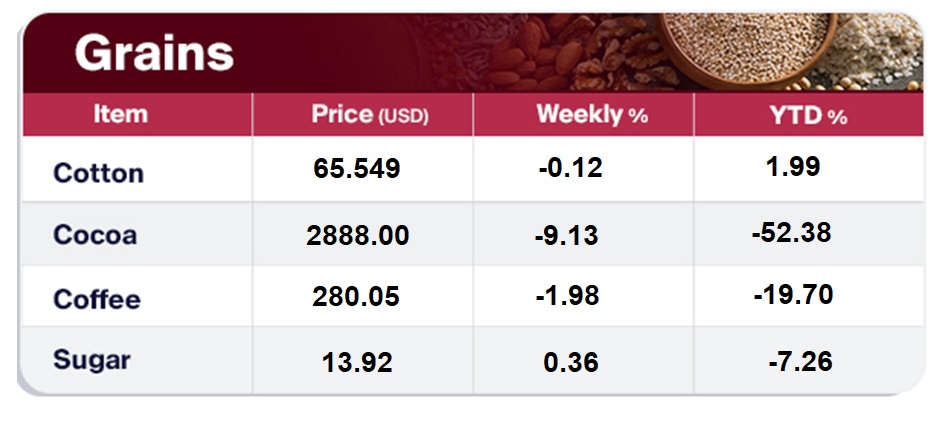
Task: Choose the Sugar row name
Action: (x=92, y=359)
